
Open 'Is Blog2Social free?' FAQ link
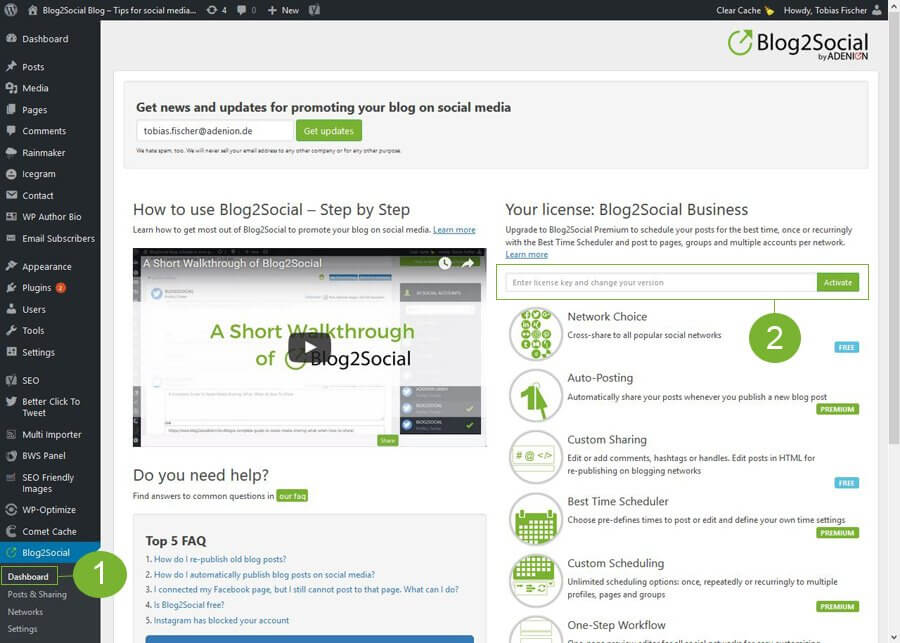(x=189, y=605)
